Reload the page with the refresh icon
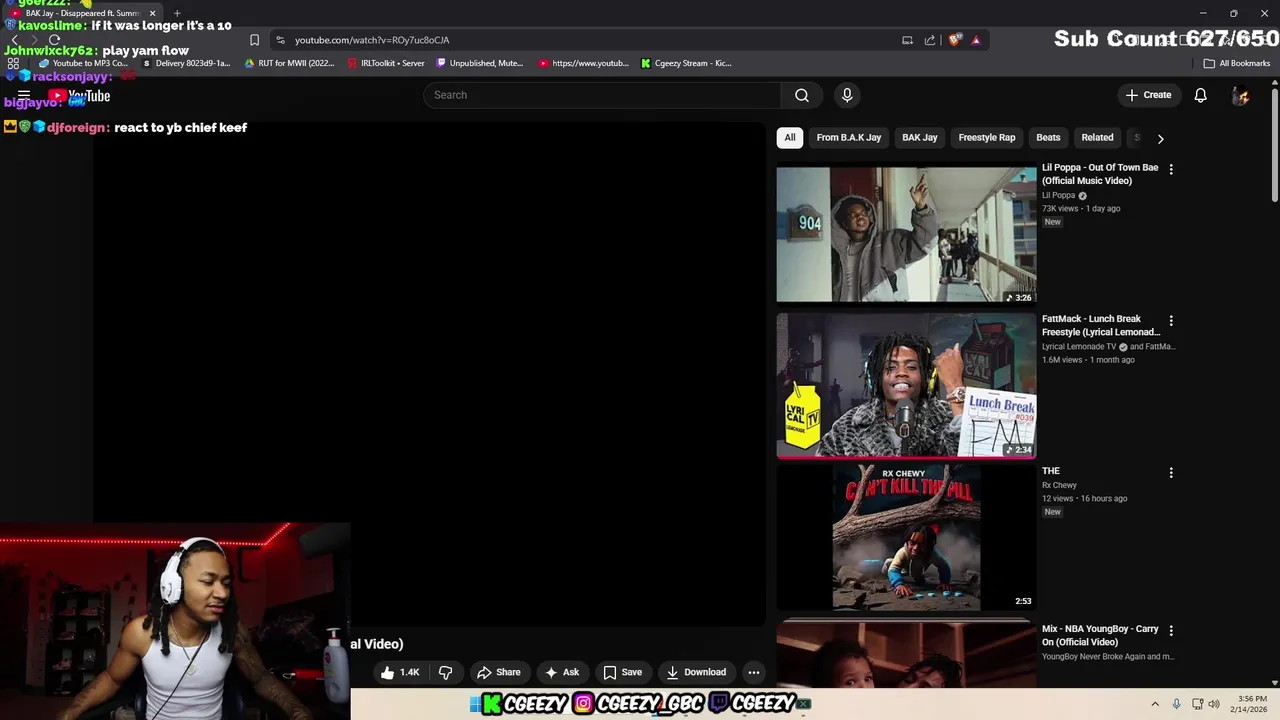The height and width of the screenshot is (720, 1280). 54,40
